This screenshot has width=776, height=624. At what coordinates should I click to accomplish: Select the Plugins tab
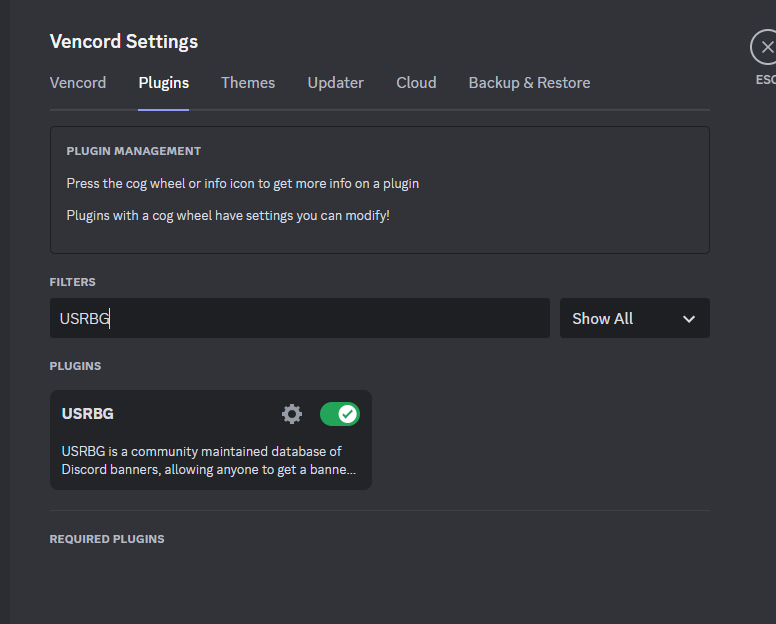pos(163,83)
